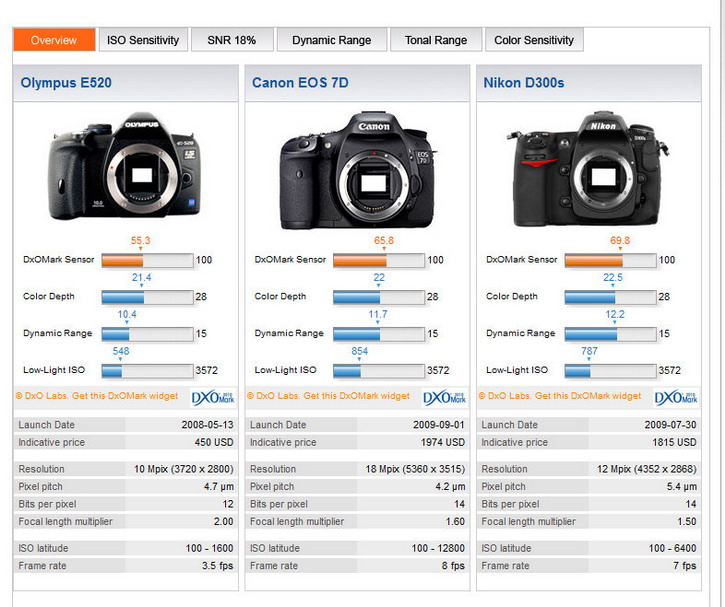Click Canon Color Depth bar showing 22
The height and width of the screenshot is (607, 725).
(x=379, y=297)
